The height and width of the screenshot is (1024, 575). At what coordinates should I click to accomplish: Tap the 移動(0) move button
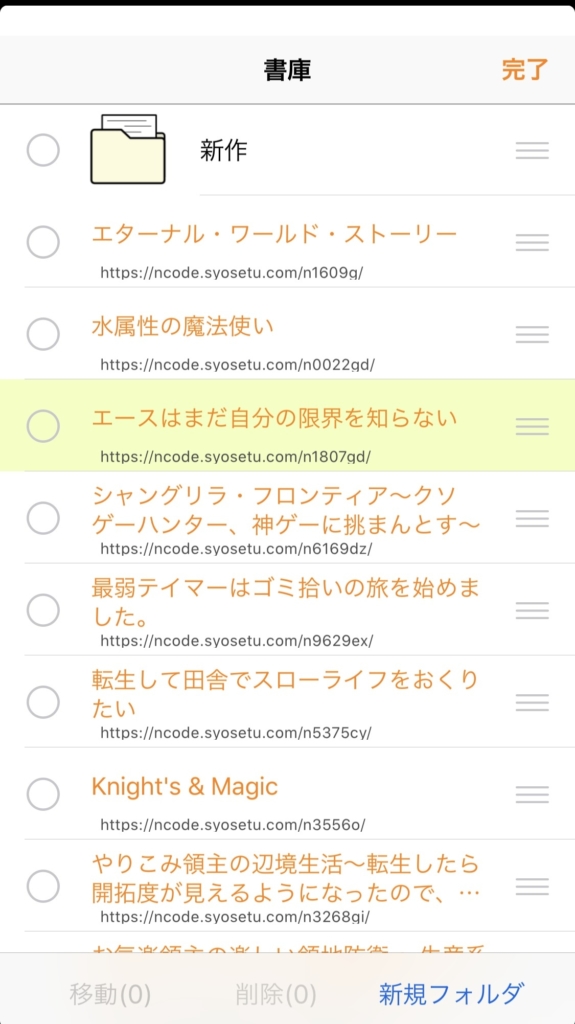click(x=110, y=995)
